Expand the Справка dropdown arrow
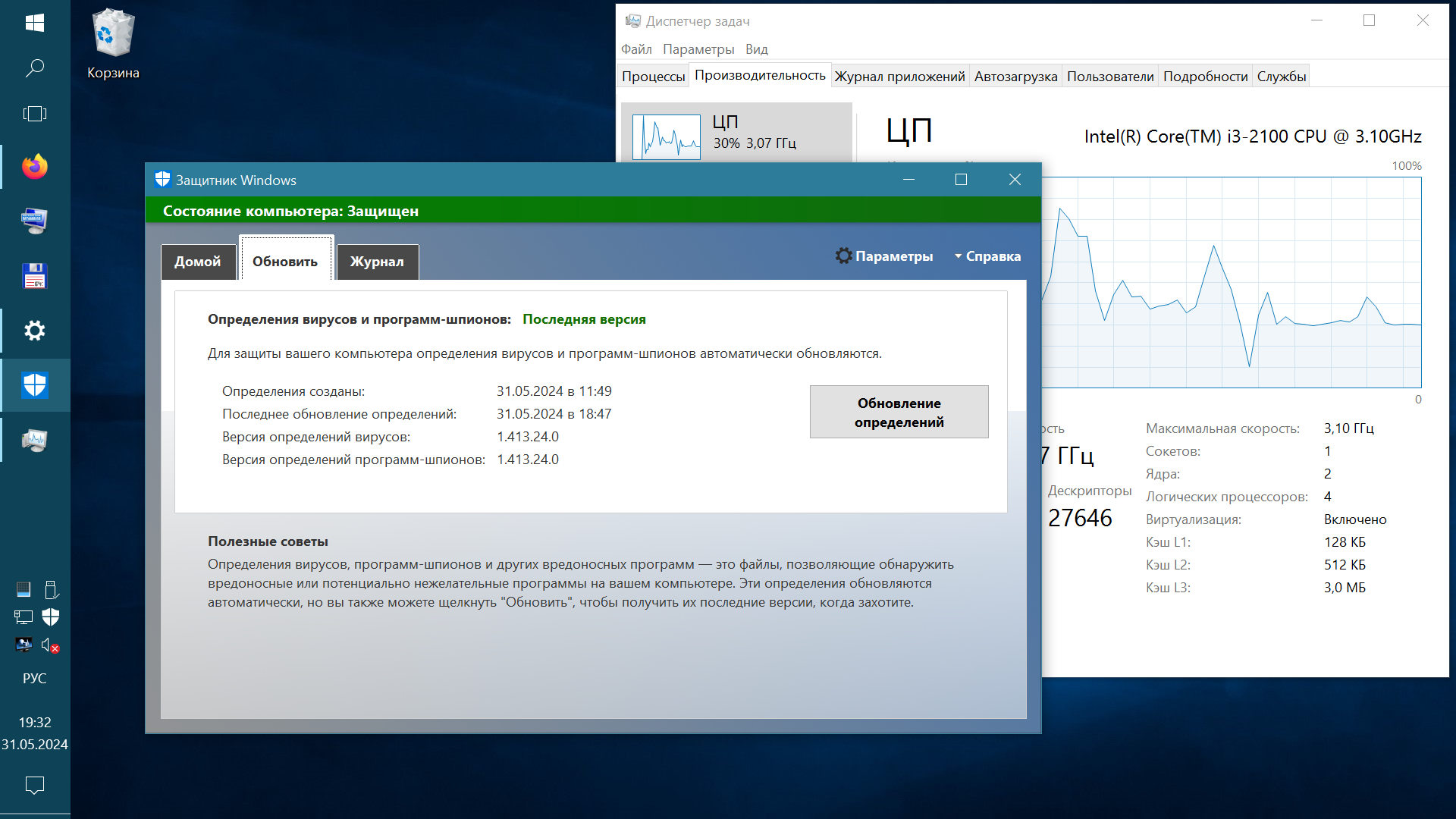Viewport: 1456px width, 819px height. pos(959,256)
